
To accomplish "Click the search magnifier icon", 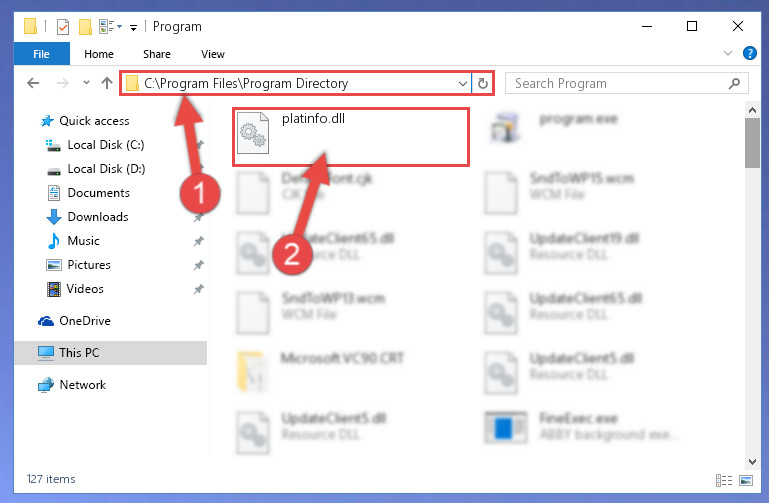I will click(x=734, y=83).
